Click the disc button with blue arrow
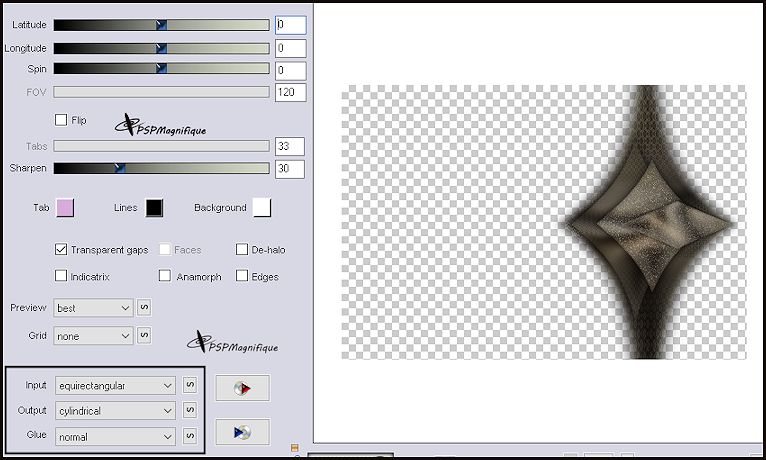The image size is (766, 460). pyautogui.click(x=242, y=432)
